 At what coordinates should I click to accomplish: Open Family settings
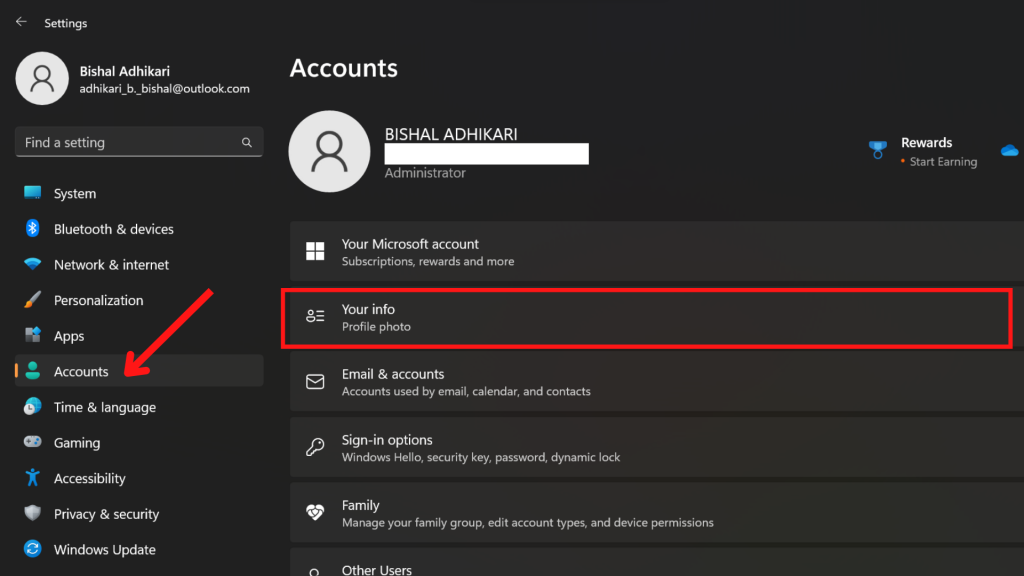657,513
